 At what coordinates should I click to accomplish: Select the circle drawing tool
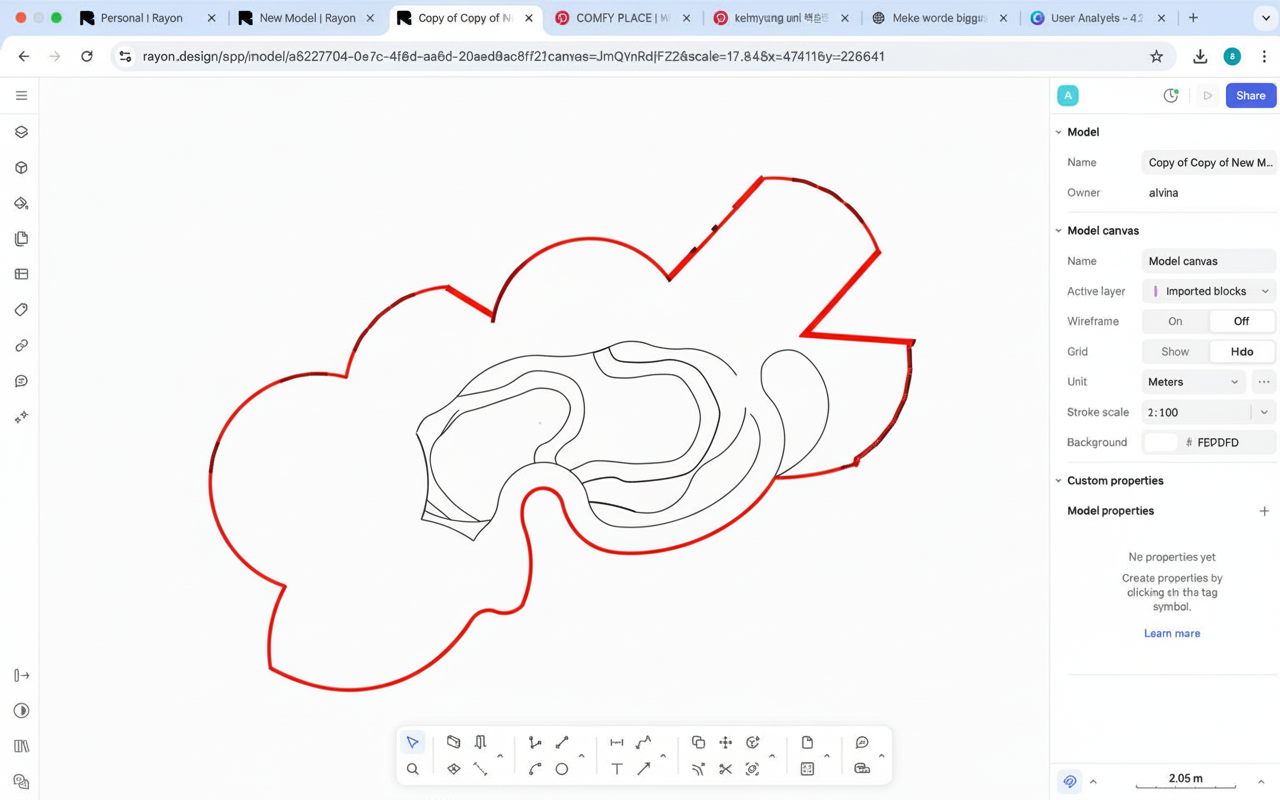(562, 769)
